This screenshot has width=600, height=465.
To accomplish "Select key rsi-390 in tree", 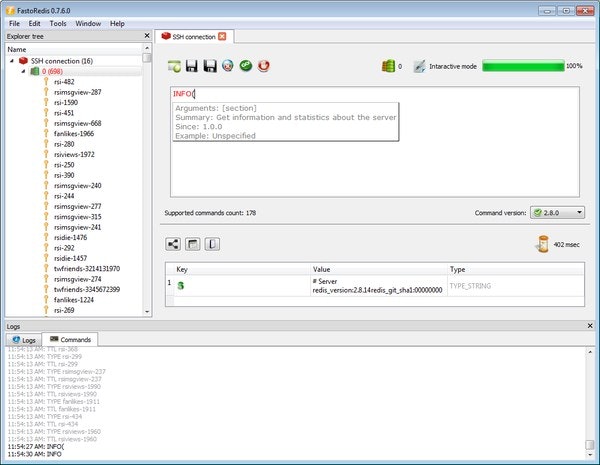I will [64, 175].
